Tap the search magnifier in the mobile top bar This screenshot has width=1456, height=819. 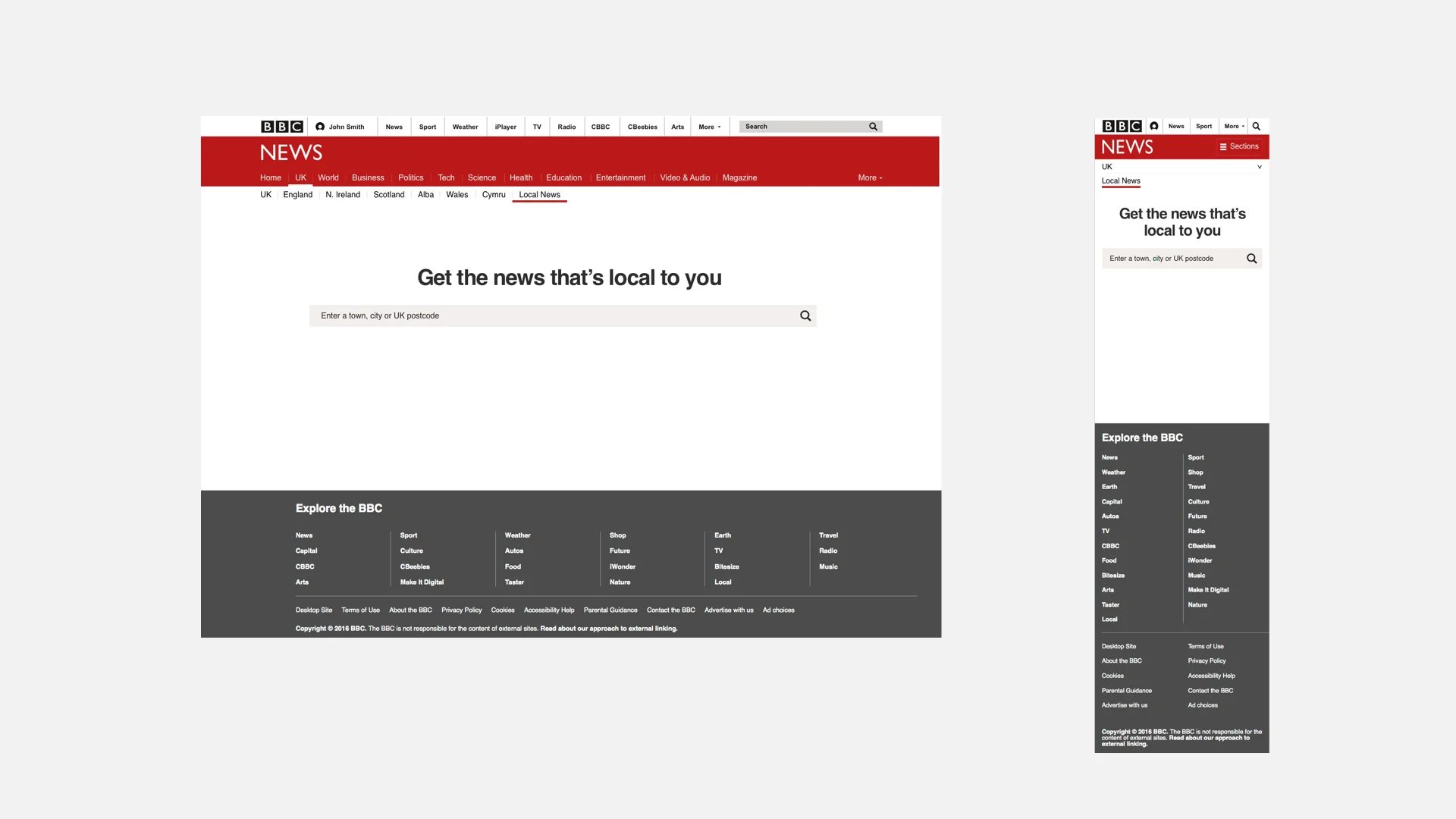click(x=1256, y=126)
